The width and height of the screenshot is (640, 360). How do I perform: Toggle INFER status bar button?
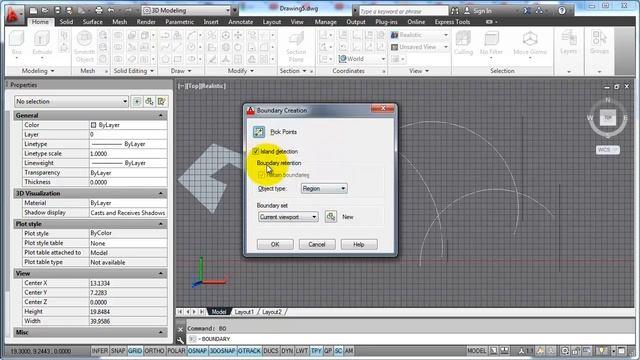pyautogui.click(x=100, y=351)
